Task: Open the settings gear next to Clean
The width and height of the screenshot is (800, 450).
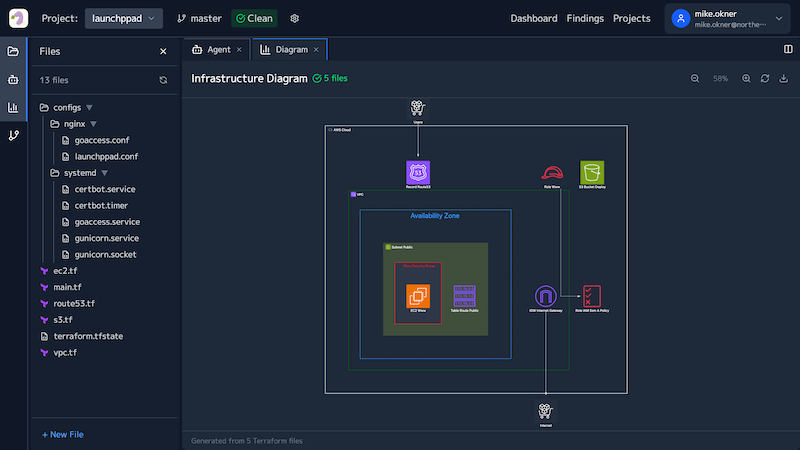Action: (x=294, y=18)
